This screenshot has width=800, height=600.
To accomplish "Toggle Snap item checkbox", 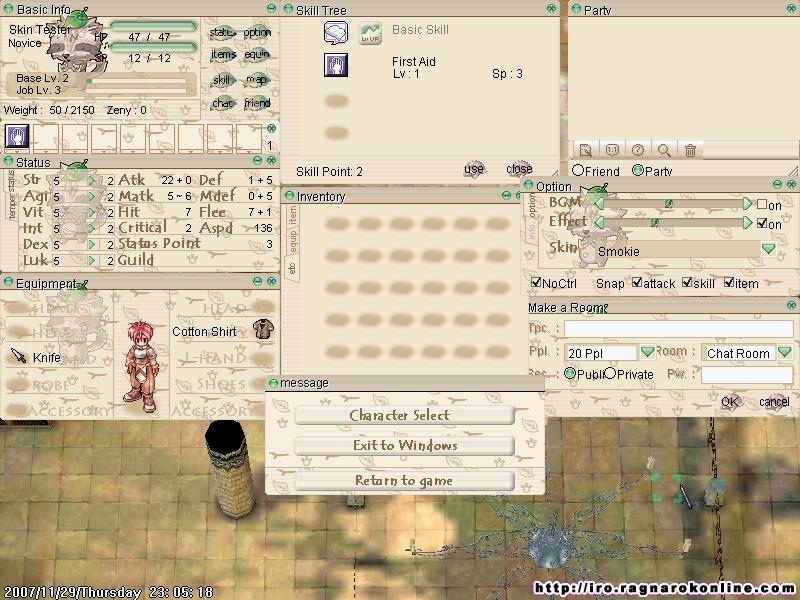I will click(x=729, y=282).
